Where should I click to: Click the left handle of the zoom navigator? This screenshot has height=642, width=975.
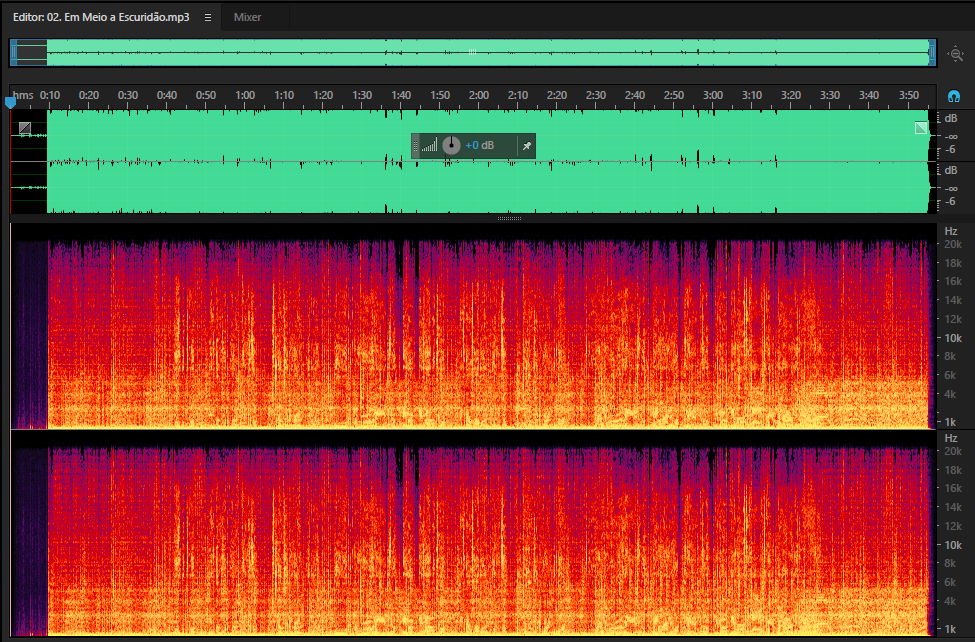coord(13,53)
